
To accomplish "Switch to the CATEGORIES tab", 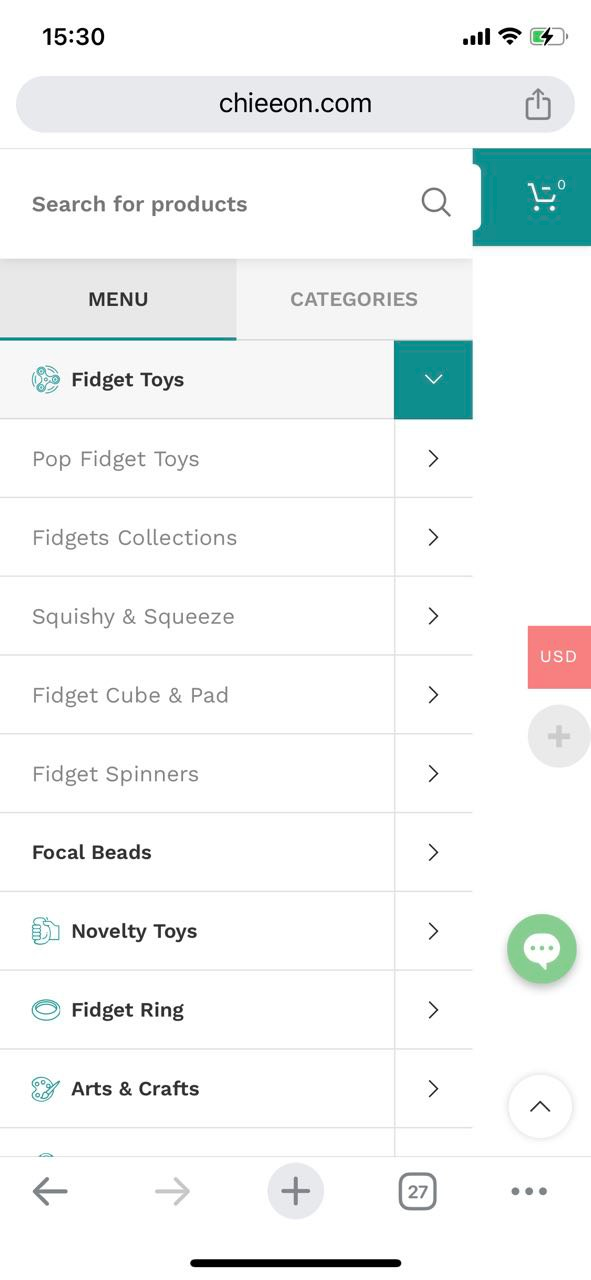I will 354,299.
